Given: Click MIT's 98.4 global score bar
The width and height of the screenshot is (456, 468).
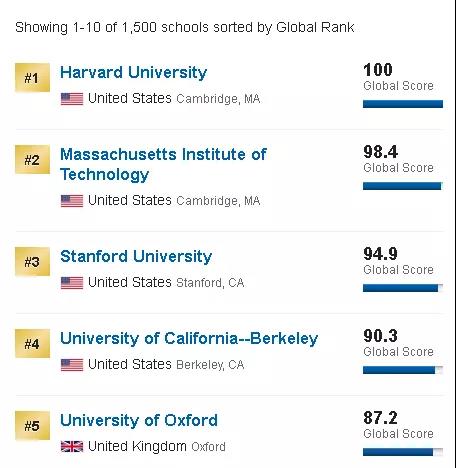Looking at the screenshot, I should pyautogui.click(x=403, y=186).
